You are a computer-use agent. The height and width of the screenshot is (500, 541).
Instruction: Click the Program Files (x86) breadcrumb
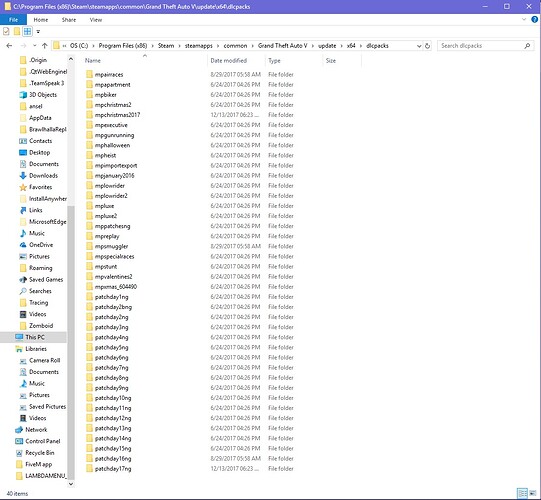[x=123, y=46]
